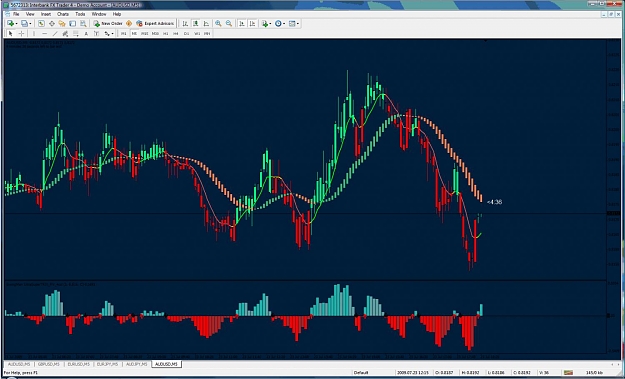625x379 pixels.
Task: Open the Strategy Tester icon
Action: (83, 24)
